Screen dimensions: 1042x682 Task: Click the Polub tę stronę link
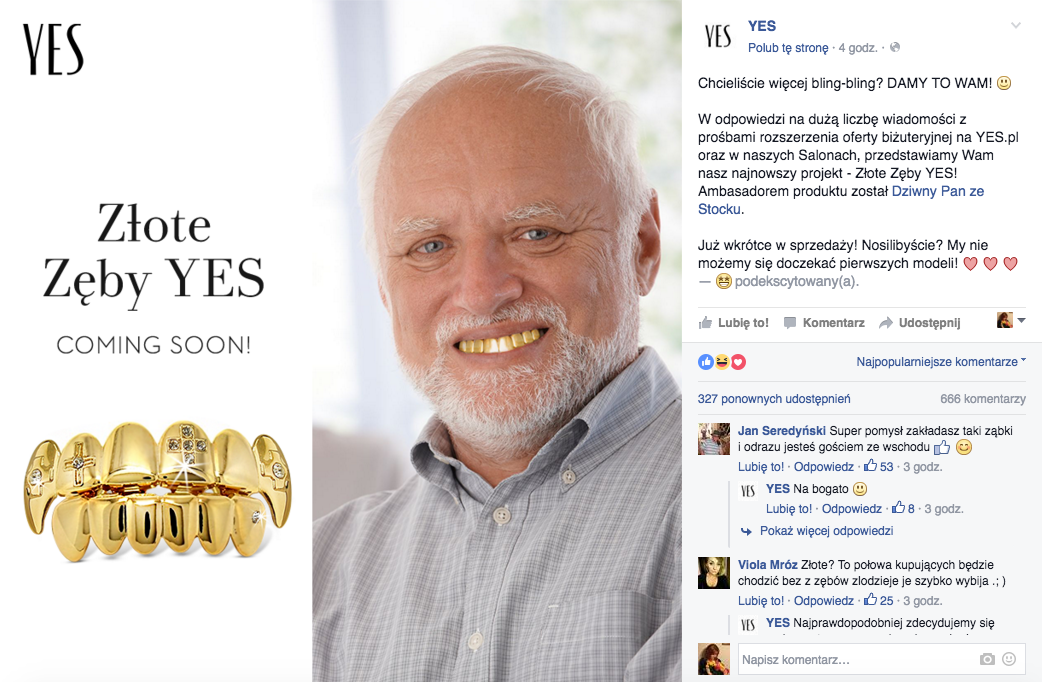(x=788, y=48)
